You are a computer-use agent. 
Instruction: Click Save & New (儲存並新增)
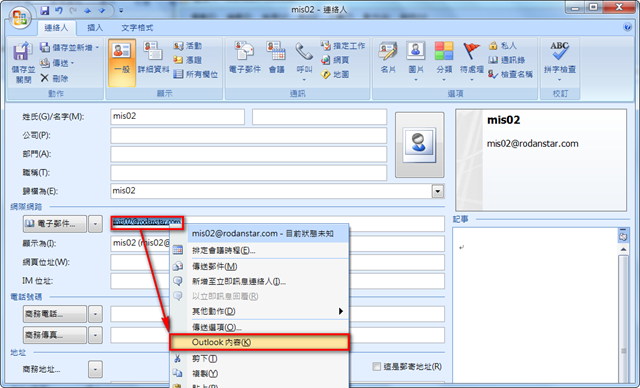[67, 47]
